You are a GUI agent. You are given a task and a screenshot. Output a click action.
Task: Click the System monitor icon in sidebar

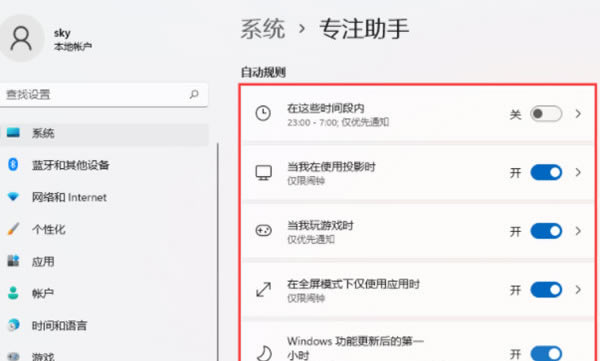[13, 133]
